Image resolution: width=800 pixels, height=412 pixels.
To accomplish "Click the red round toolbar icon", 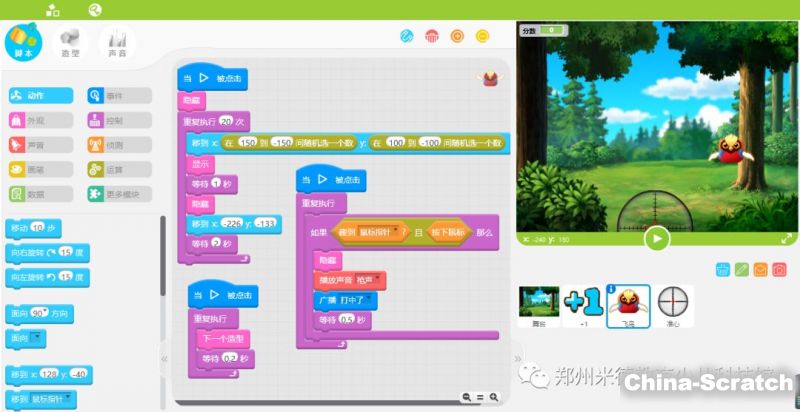I will click(x=432, y=36).
